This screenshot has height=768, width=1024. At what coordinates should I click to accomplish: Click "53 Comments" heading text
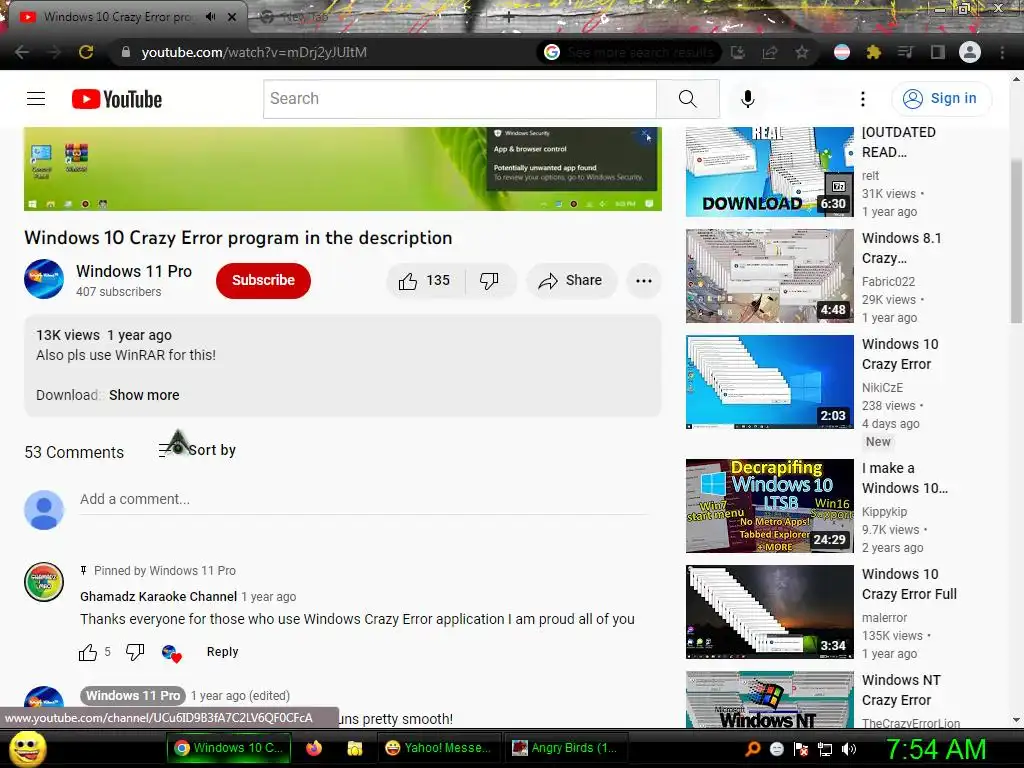pyautogui.click(x=74, y=452)
